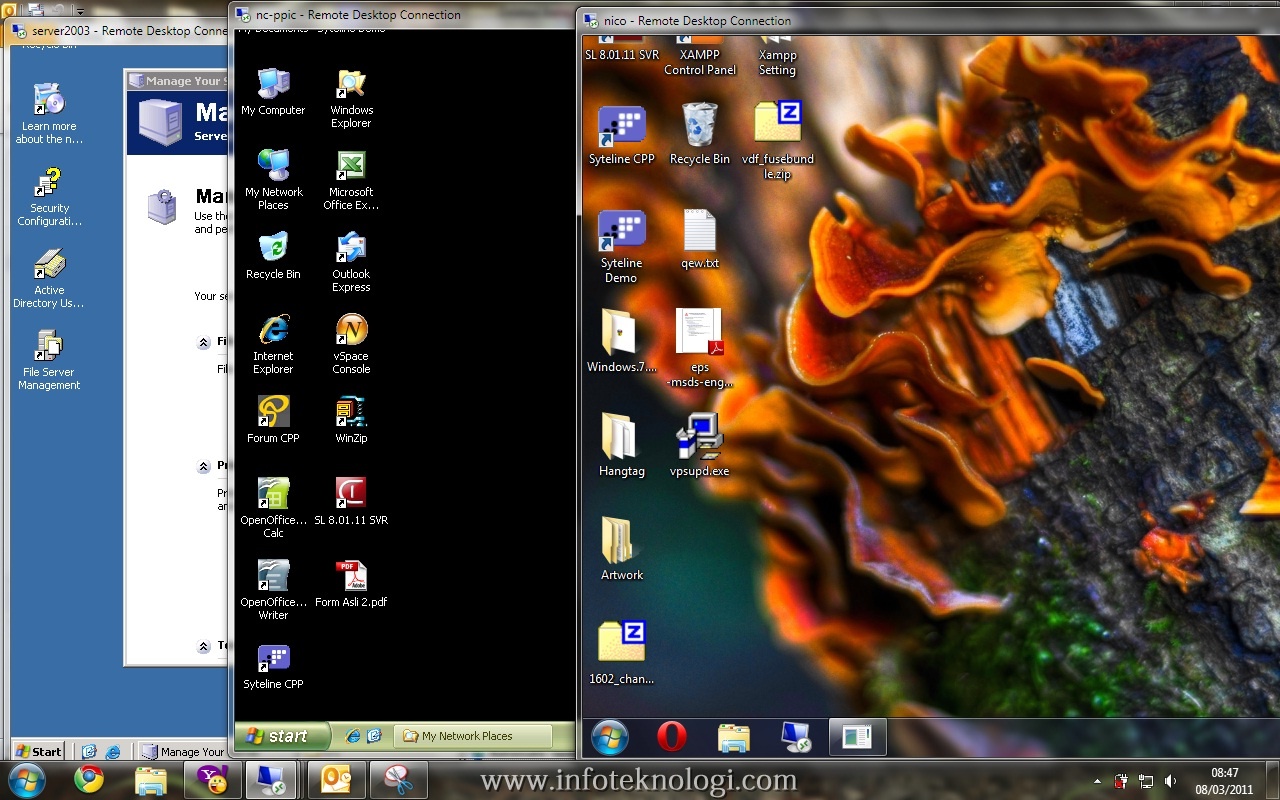Collapse the 'To' section chevron in Manage Your Server

coord(204,646)
